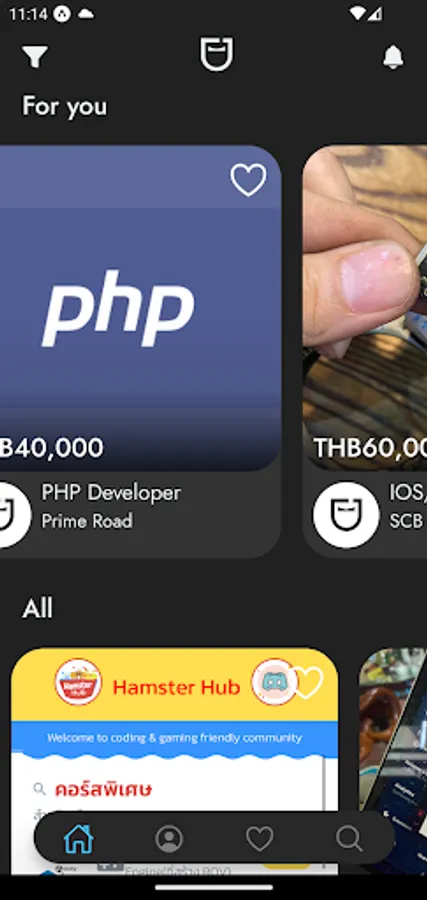Screen dimensions: 427x900
Task: Tap the Hamster Hub logo badge
Action: (78, 682)
